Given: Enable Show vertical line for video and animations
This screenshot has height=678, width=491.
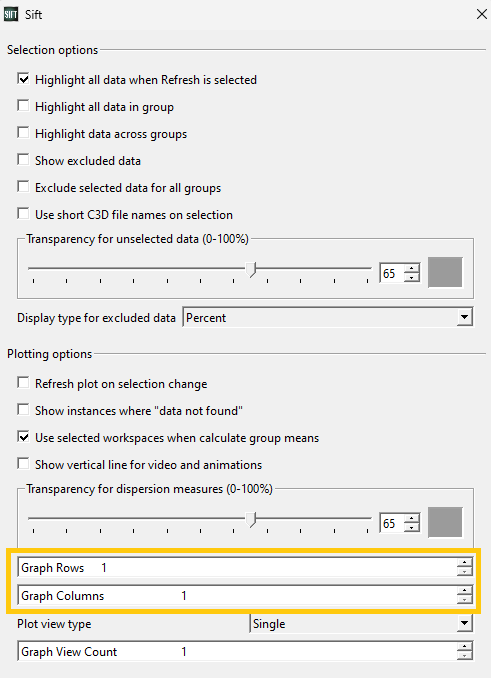Looking at the screenshot, I should click(x=23, y=464).
